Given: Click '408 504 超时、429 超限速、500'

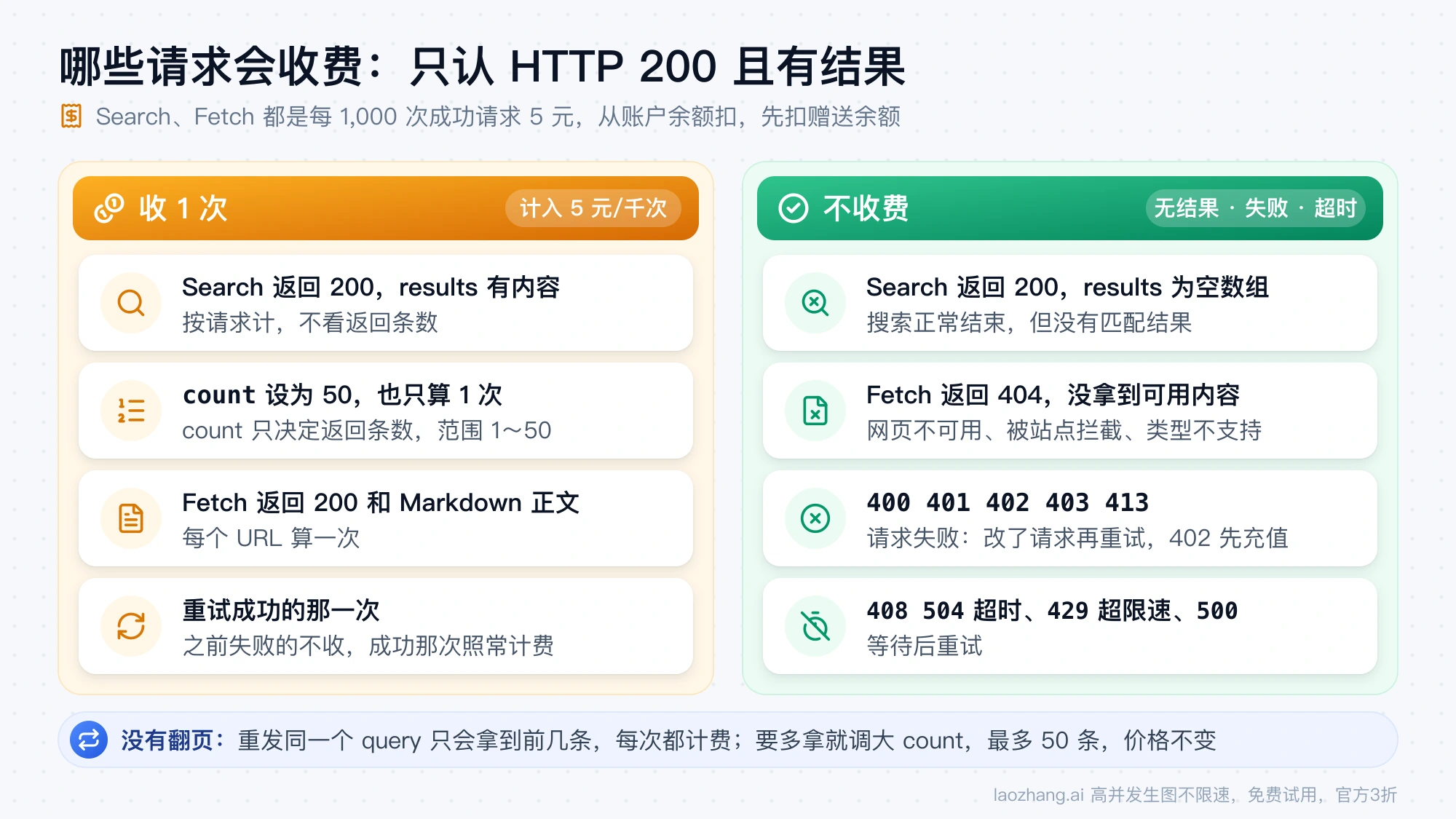Looking at the screenshot, I should point(1052,610).
